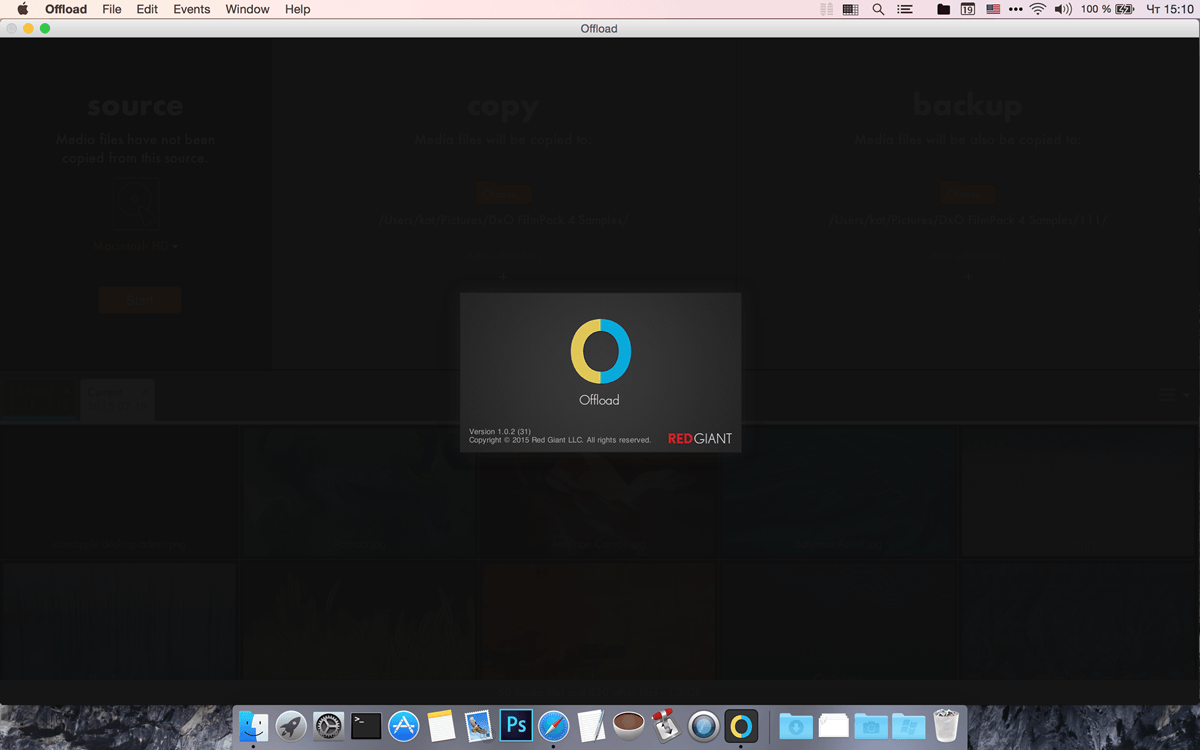Open the Offload application menu
The height and width of the screenshot is (750, 1200).
point(66,9)
